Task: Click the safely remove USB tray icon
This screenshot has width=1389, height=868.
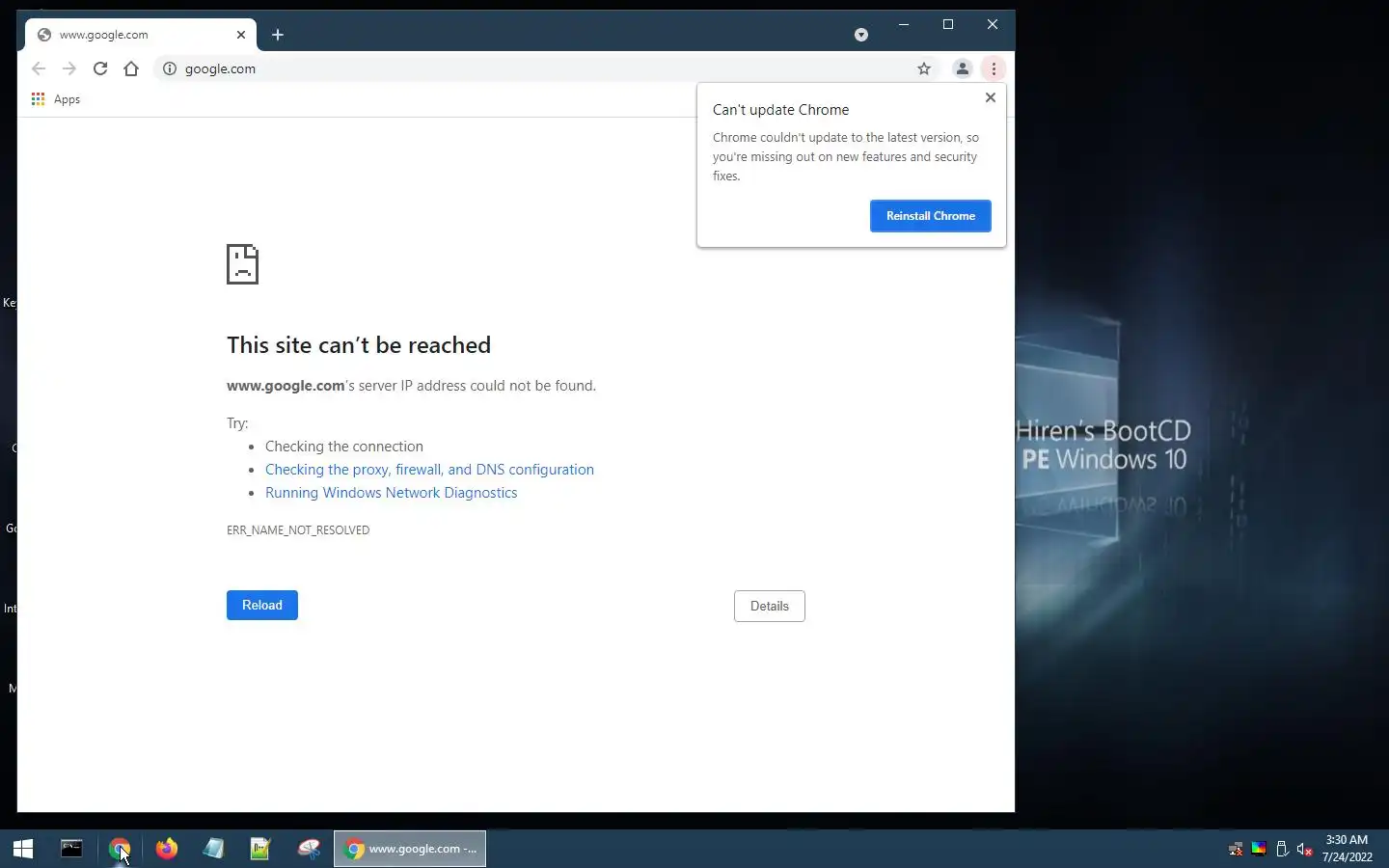Action: click(x=1282, y=850)
